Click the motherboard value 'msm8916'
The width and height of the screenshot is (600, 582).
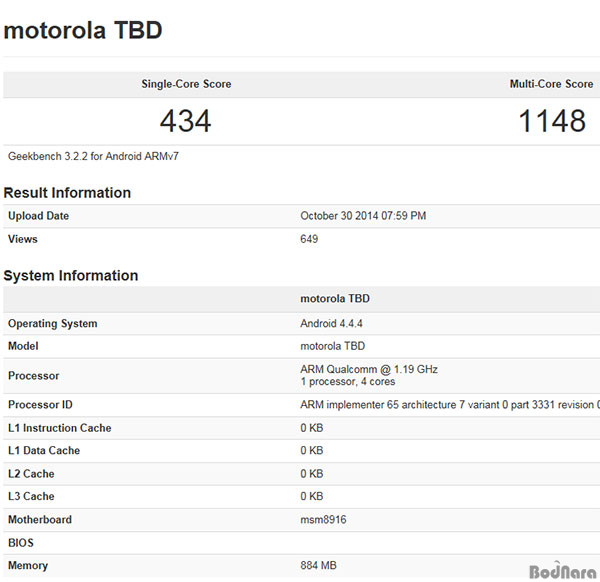[323, 520]
